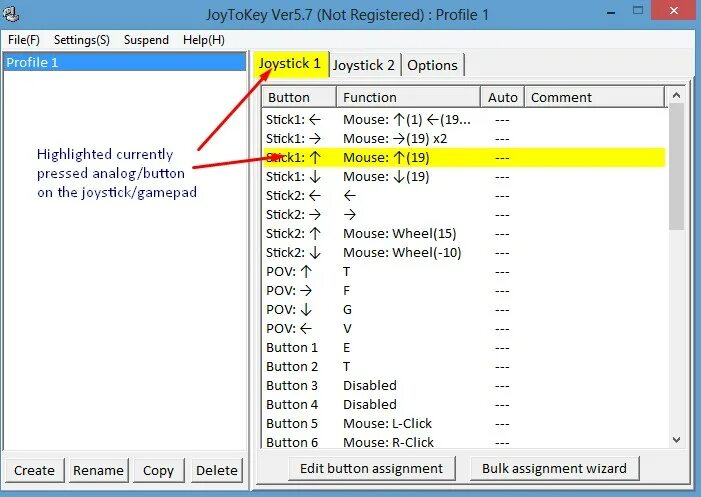
Task: Click the Rename profile button
Action: (x=98, y=470)
